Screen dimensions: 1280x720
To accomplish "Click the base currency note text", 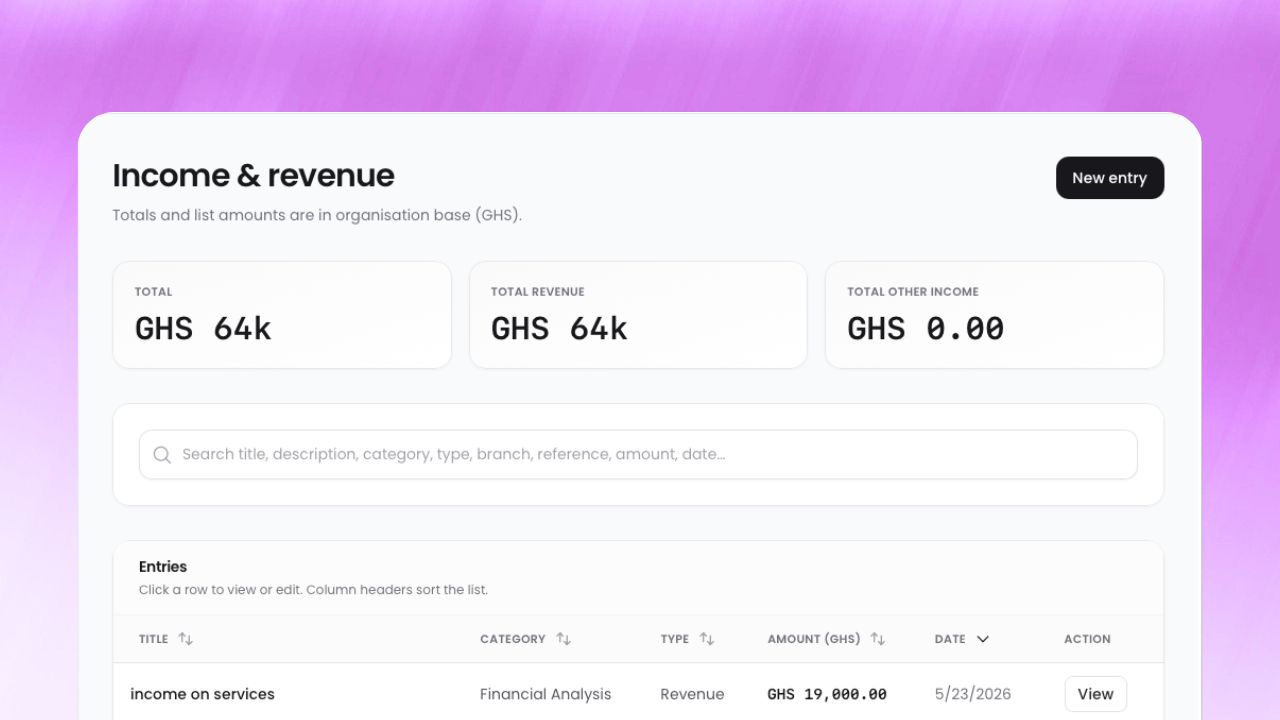I will pos(317,215).
